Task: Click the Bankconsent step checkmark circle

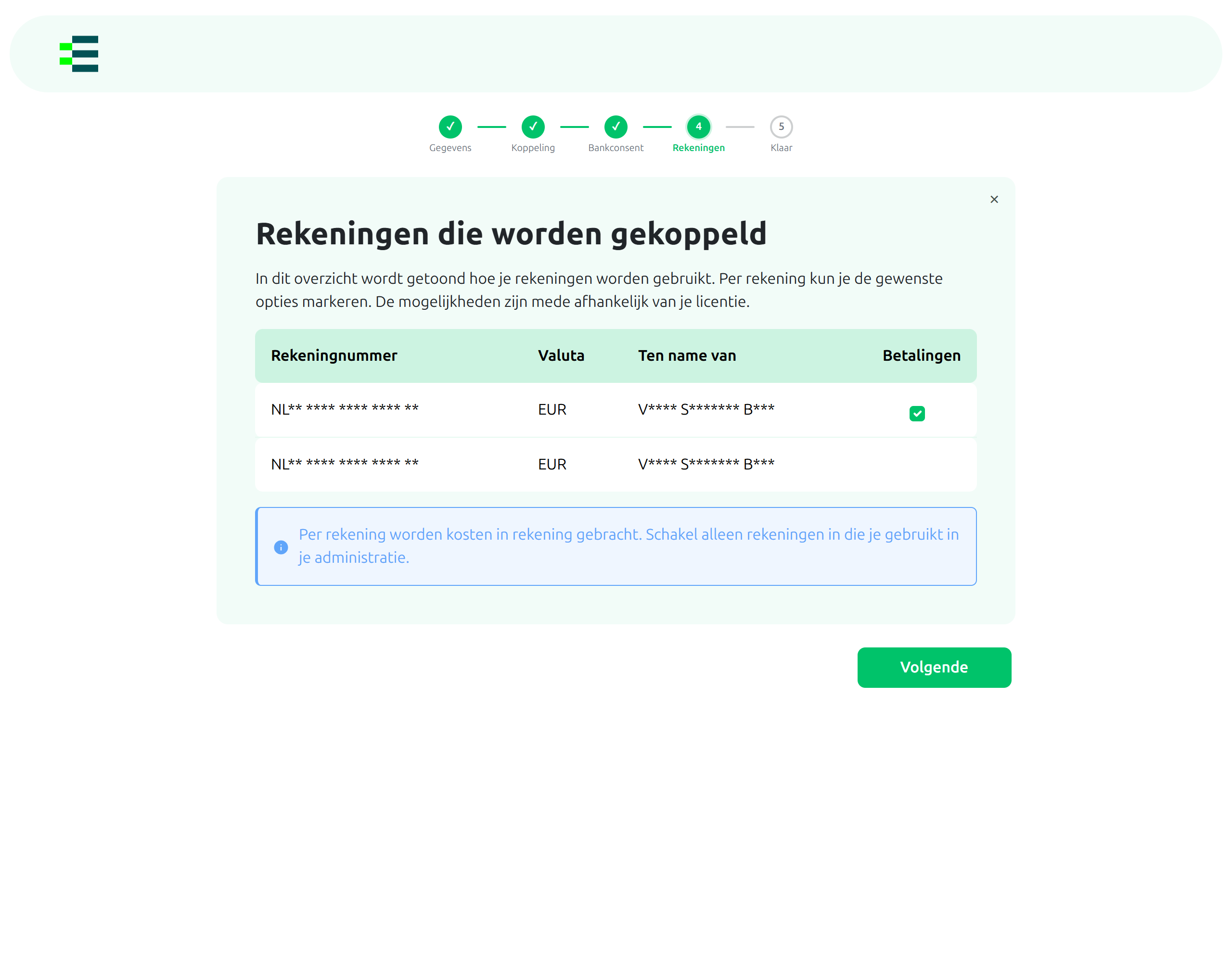Action: pos(616,127)
